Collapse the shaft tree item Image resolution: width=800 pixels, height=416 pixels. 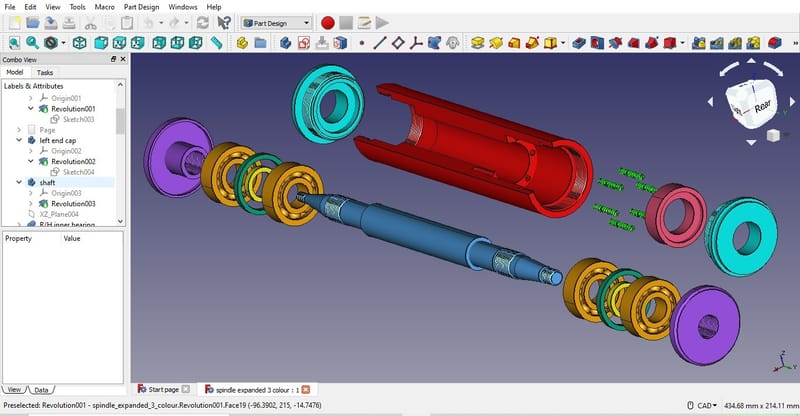[20, 182]
